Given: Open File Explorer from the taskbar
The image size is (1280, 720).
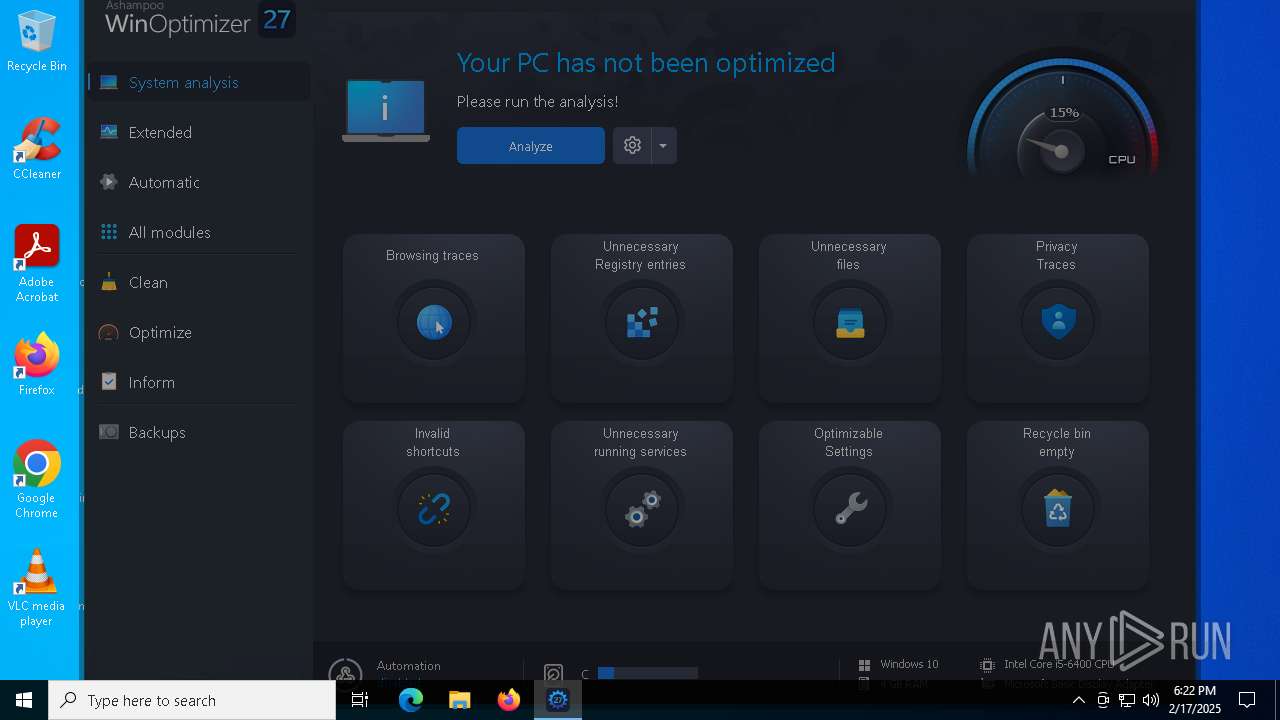Looking at the screenshot, I should click(x=460, y=700).
